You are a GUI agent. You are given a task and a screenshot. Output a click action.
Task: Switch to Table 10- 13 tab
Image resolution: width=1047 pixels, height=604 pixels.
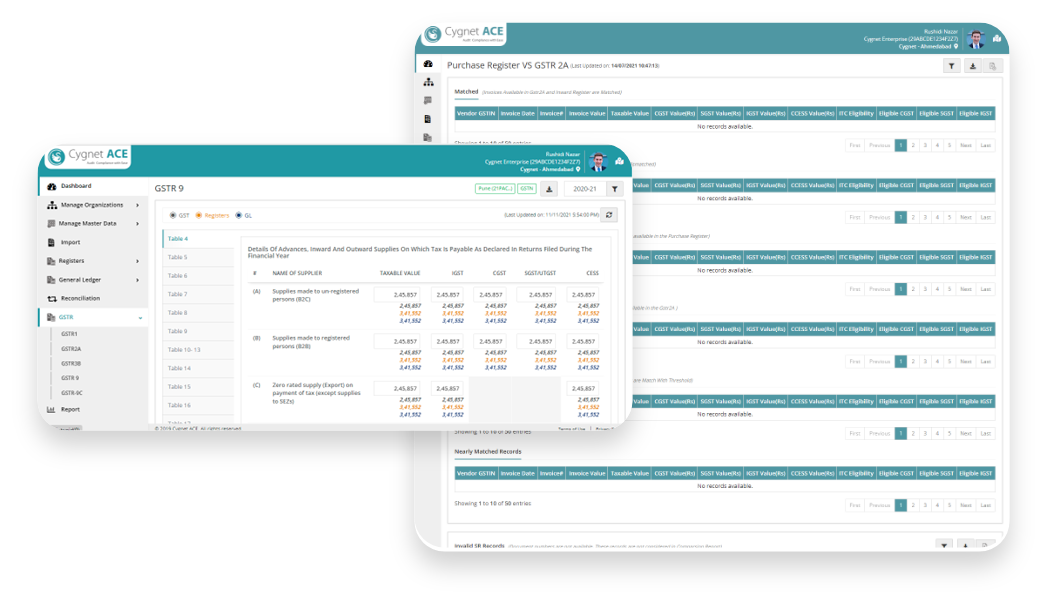(x=198, y=350)
